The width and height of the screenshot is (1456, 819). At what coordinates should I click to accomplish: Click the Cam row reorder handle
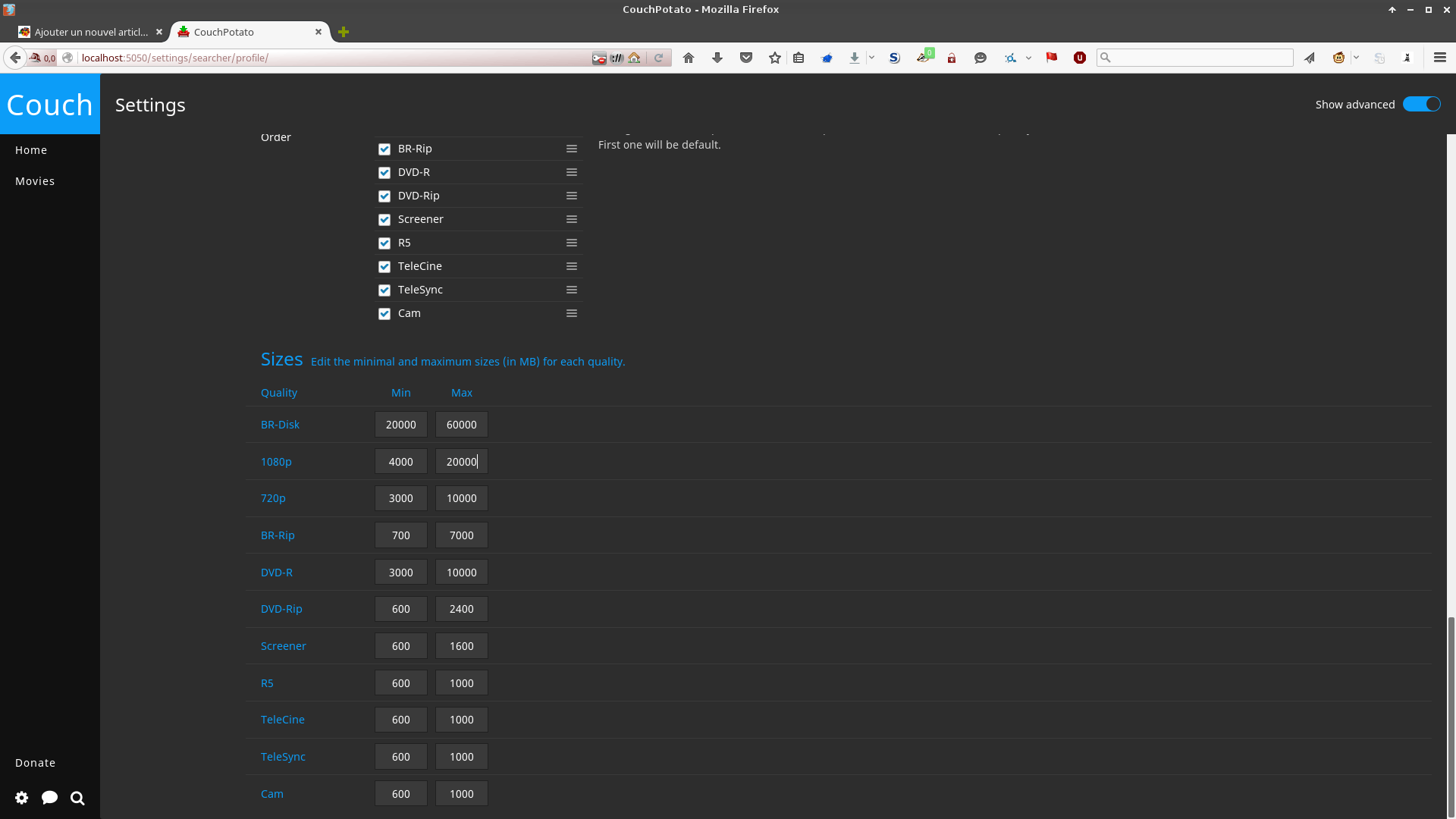click(572, 314)
